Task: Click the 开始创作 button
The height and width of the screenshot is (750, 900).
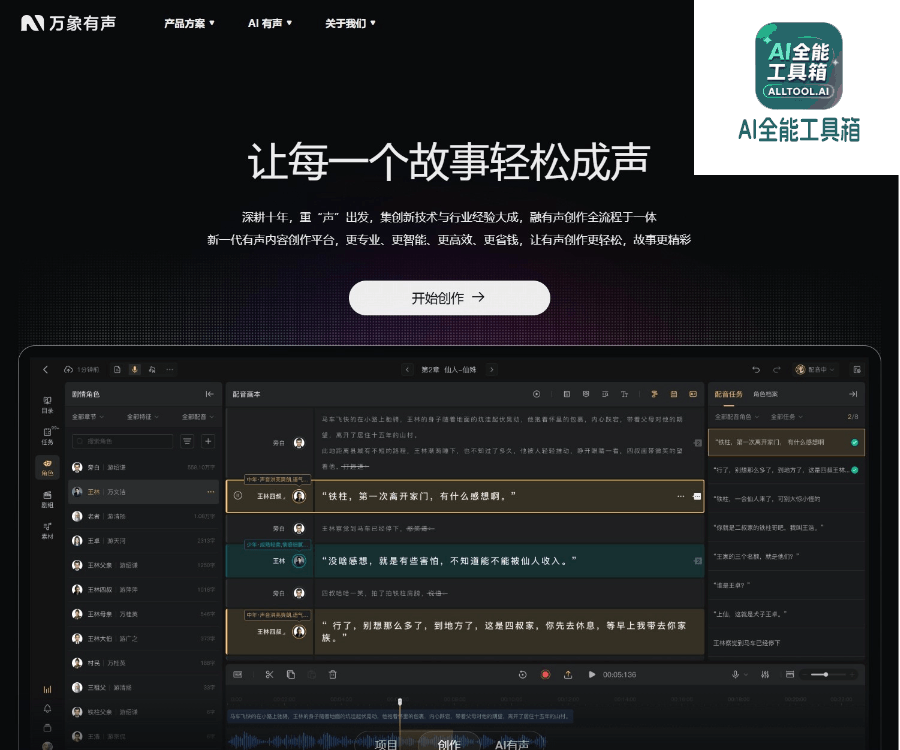Action: [x=449, y=297]
